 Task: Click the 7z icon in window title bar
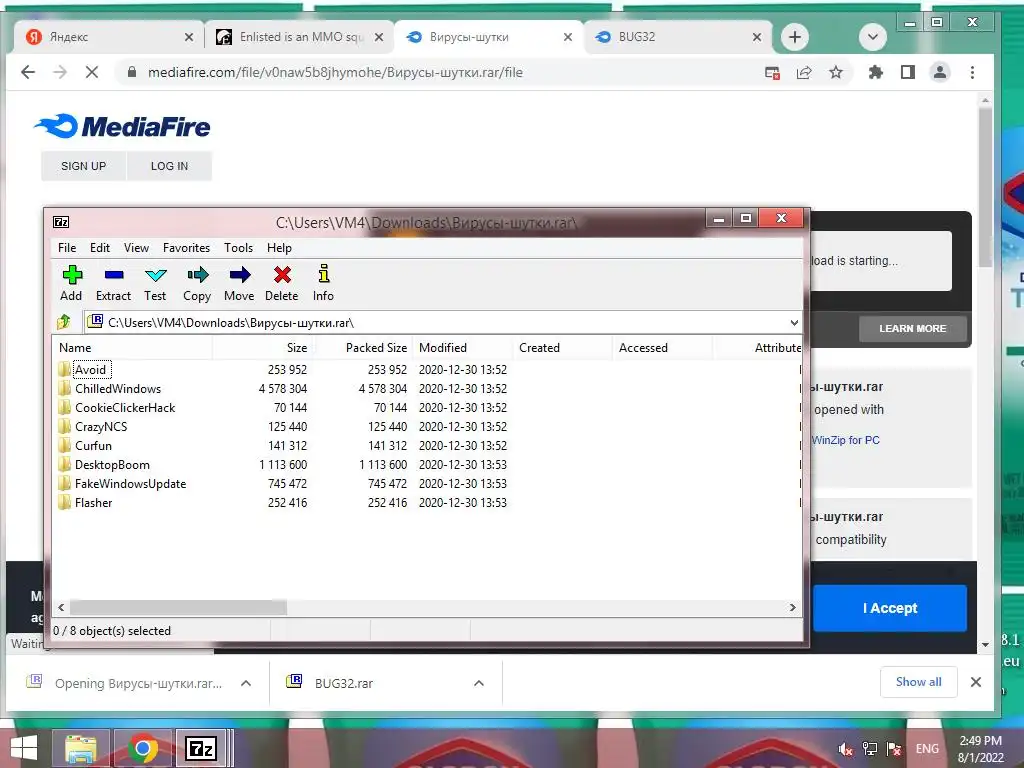tap(61, 222)
